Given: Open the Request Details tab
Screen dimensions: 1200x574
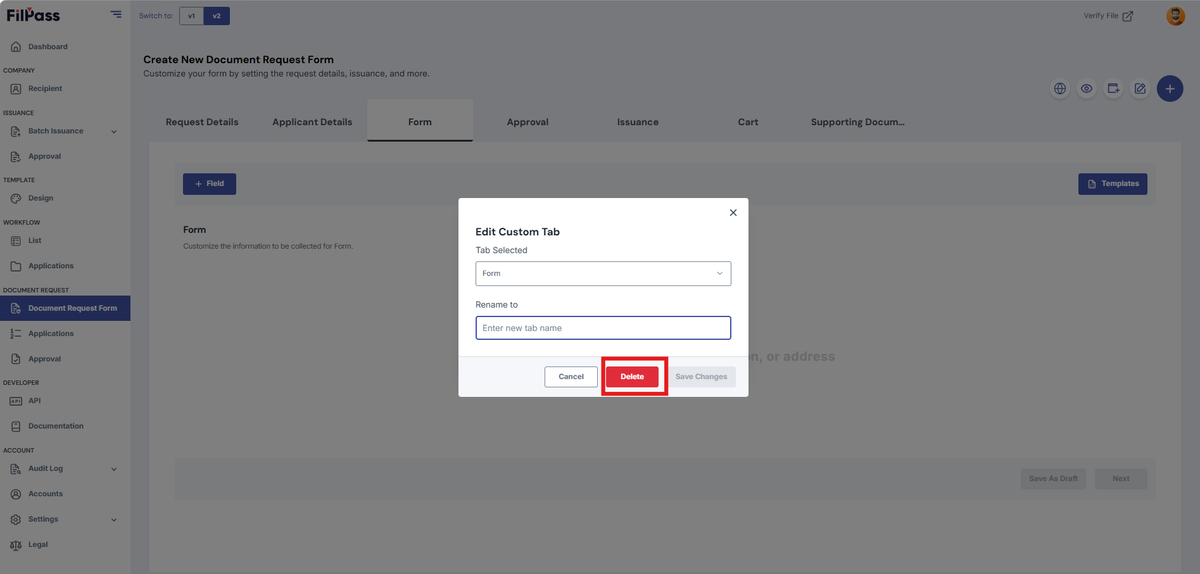Looking at the screenshot, I should click(202, 122).
